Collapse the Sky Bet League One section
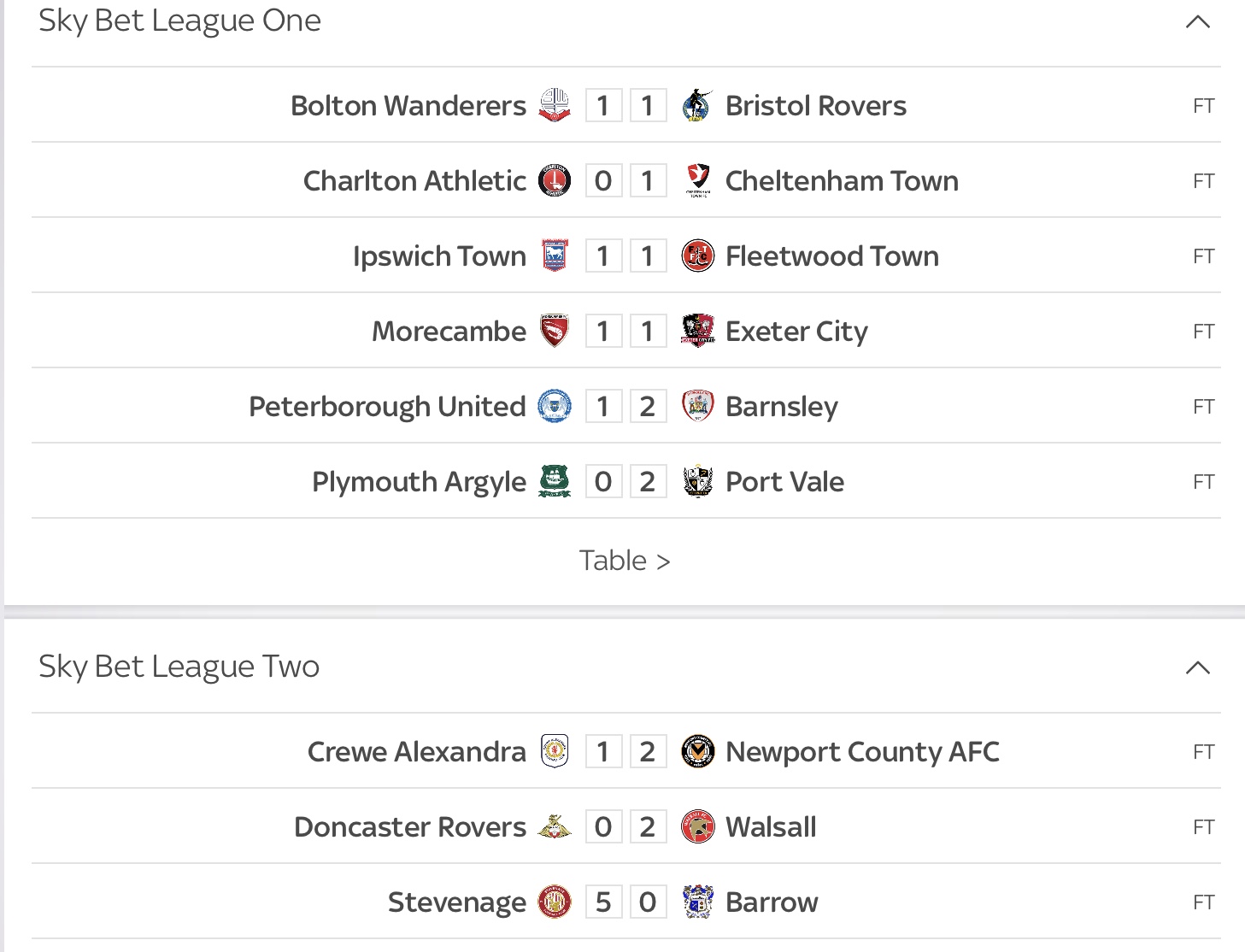The image size is (1245, 952). coord(1198,21)
